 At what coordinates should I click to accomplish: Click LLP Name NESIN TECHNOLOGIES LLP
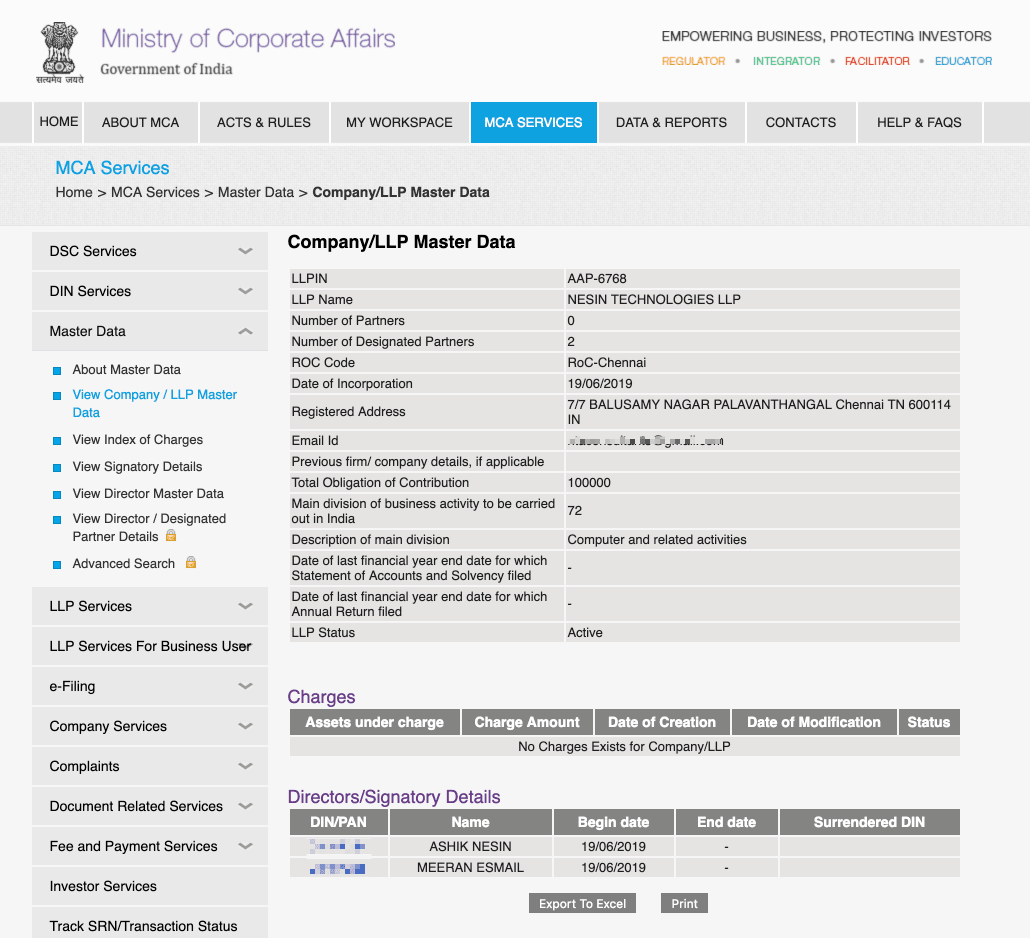654,300
